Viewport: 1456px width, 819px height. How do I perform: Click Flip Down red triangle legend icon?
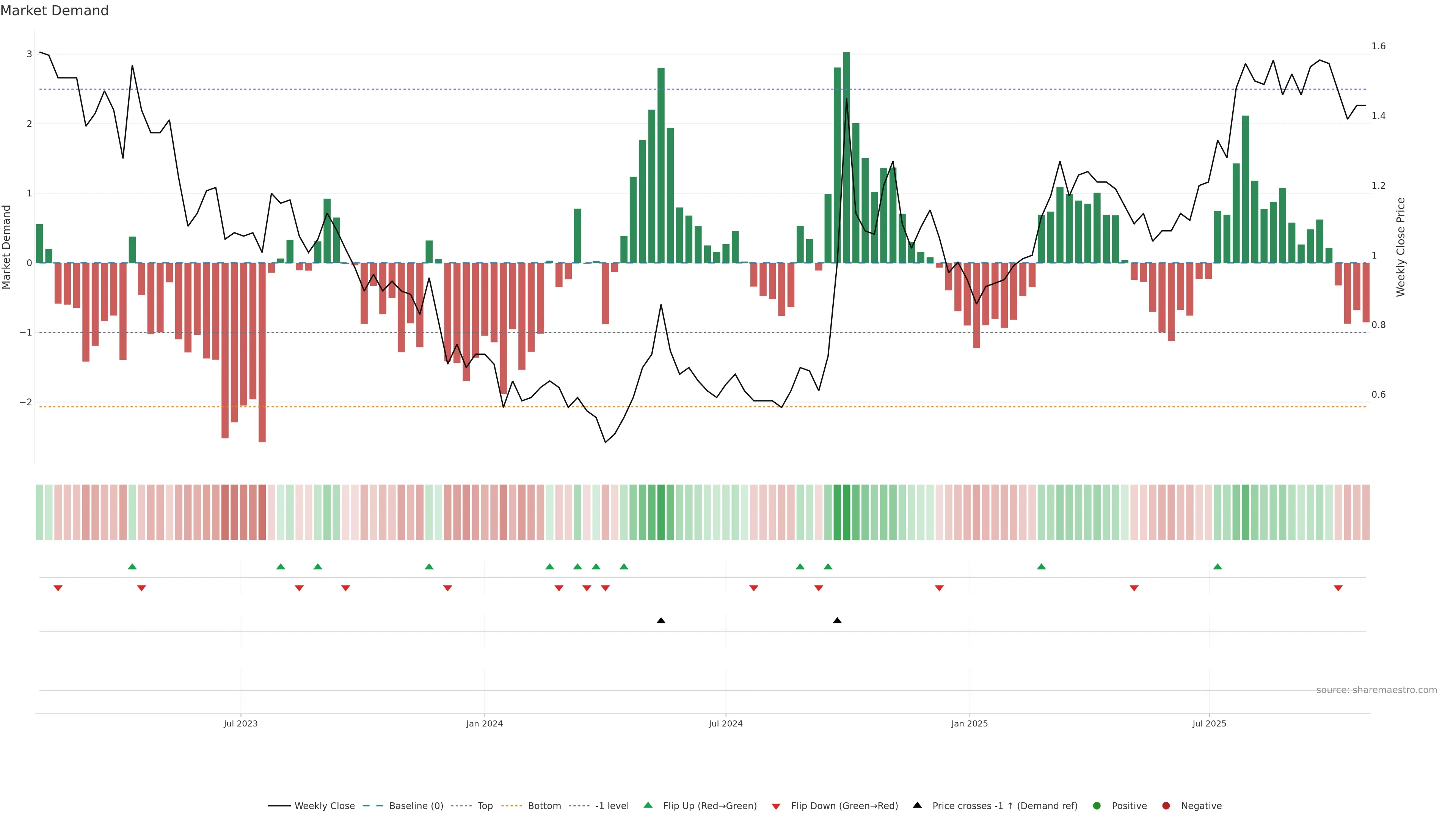pos(776,806)
